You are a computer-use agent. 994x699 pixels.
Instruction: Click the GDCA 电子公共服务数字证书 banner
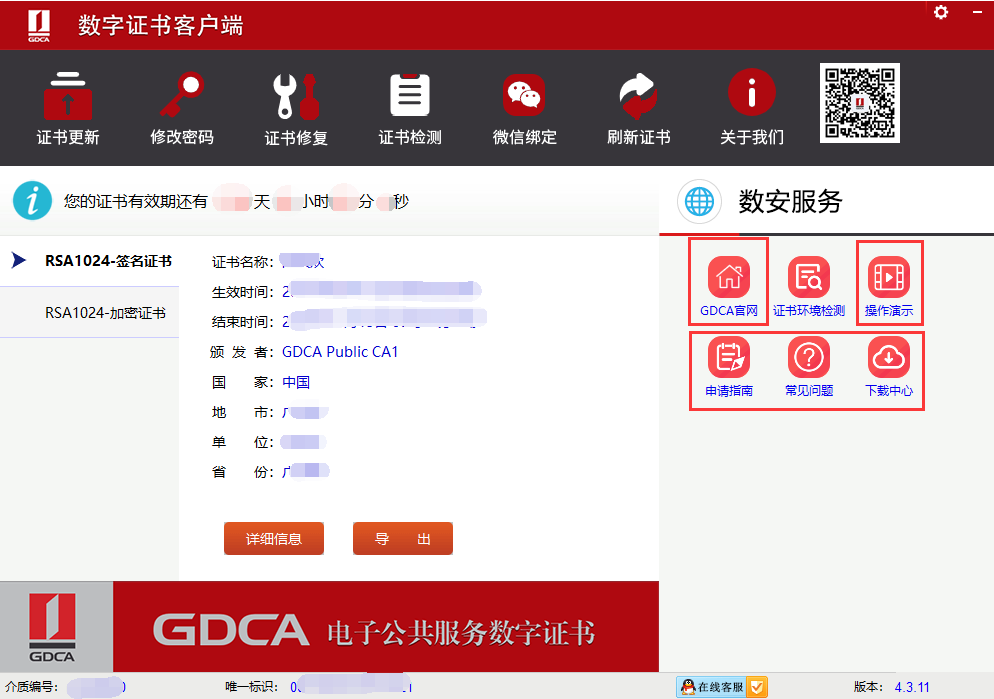click(x=385, y=627)
